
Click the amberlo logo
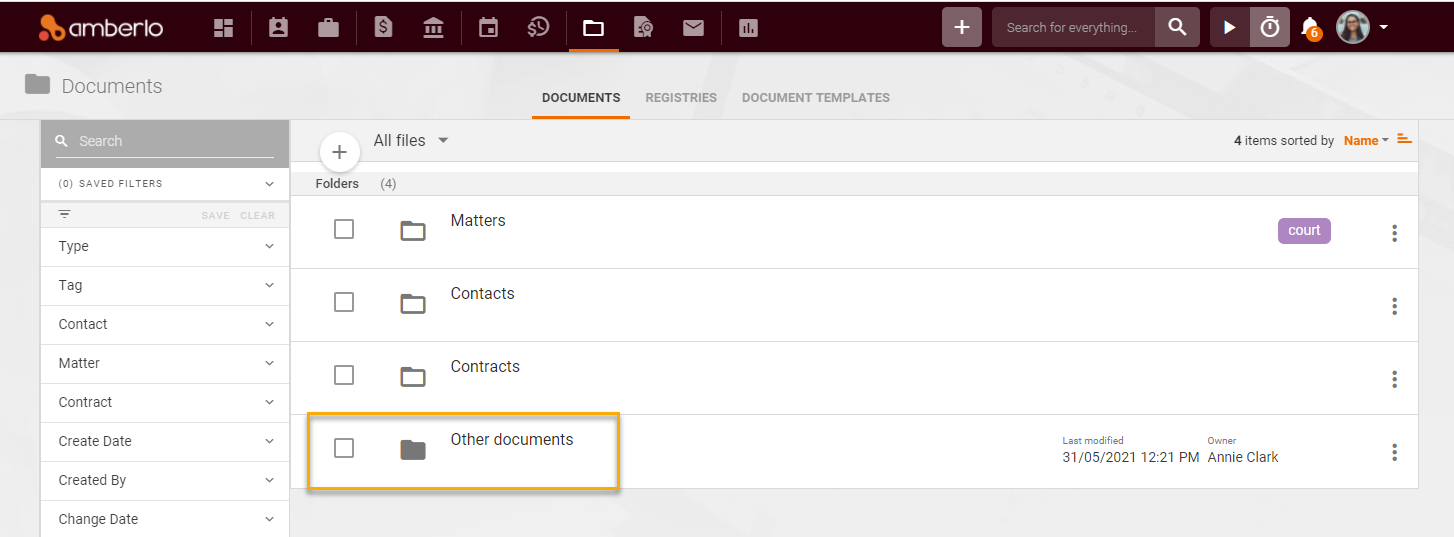100,28
